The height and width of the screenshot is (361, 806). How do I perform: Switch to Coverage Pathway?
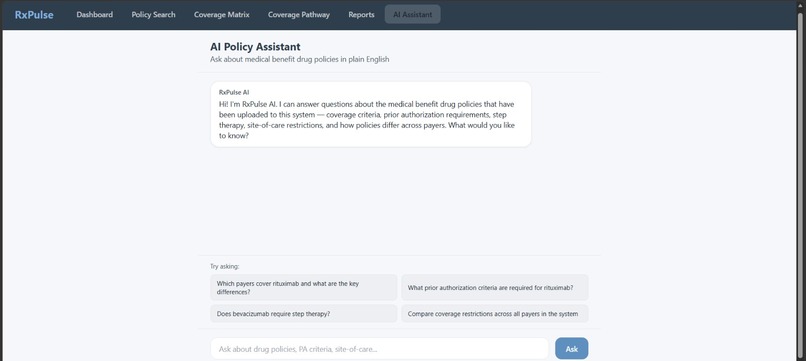[x=299, y=14]
